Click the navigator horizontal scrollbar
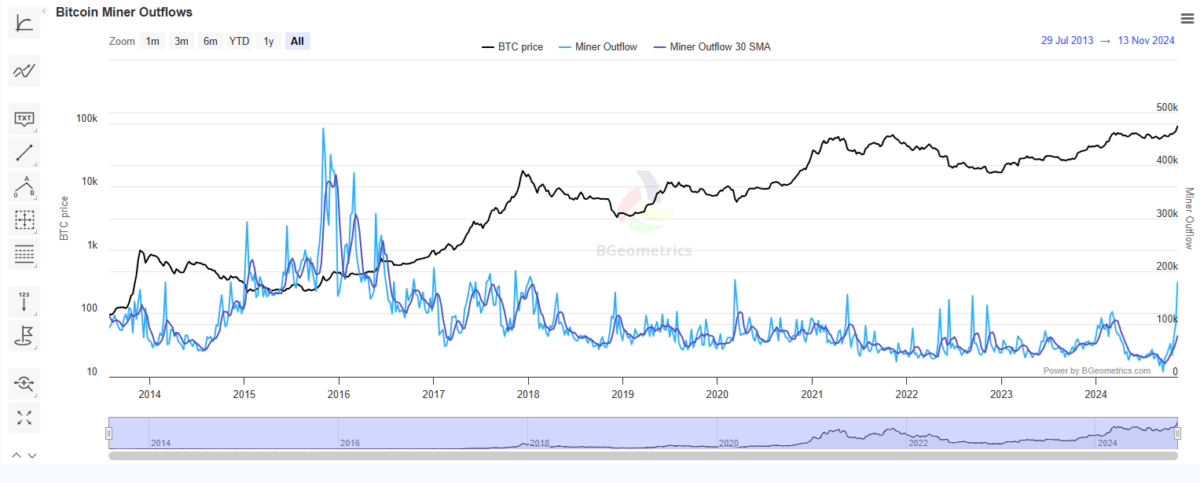The height and width of the screenshot is (483, 1200). click(643, 455)
